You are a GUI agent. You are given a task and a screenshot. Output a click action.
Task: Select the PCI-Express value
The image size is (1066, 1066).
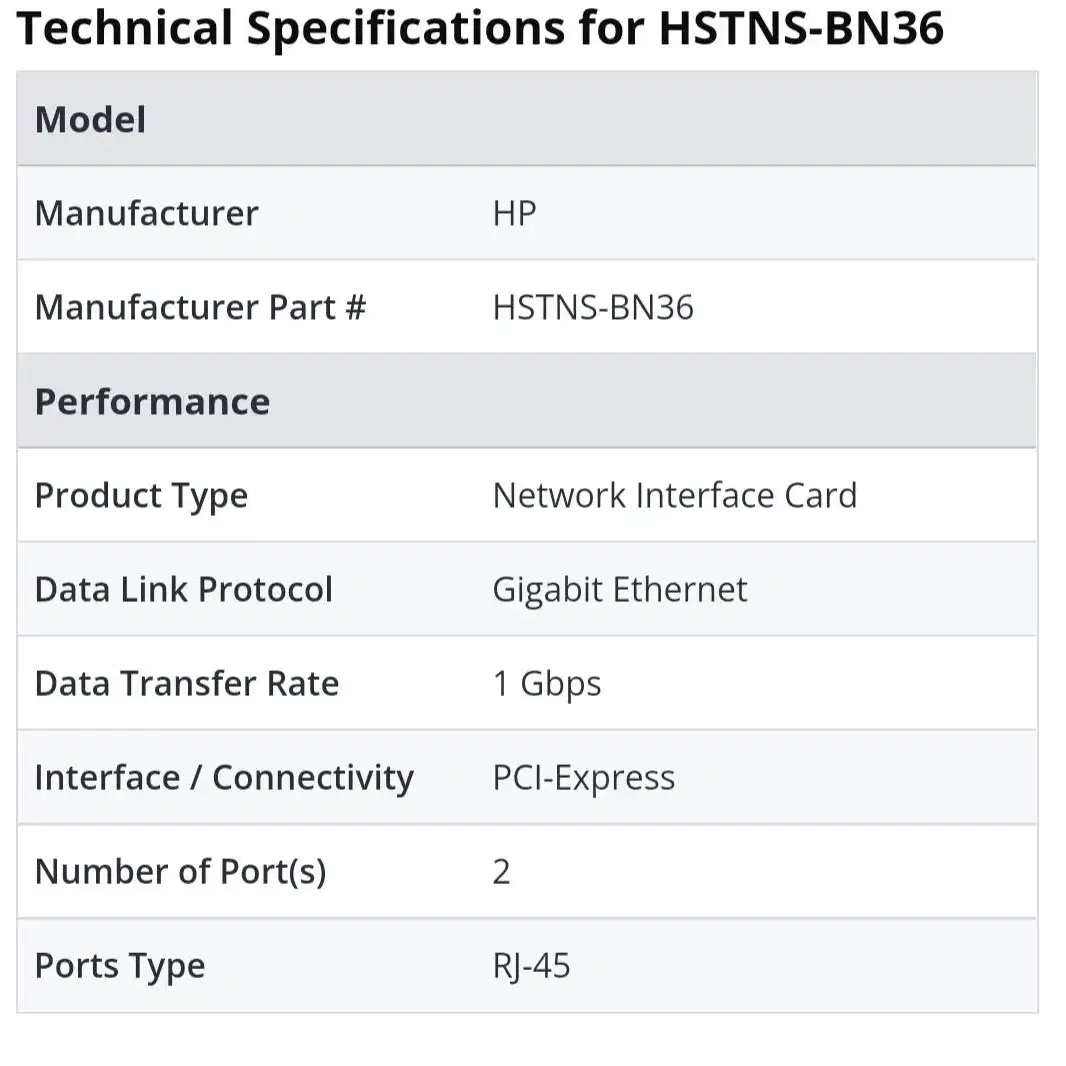[583, 778]
